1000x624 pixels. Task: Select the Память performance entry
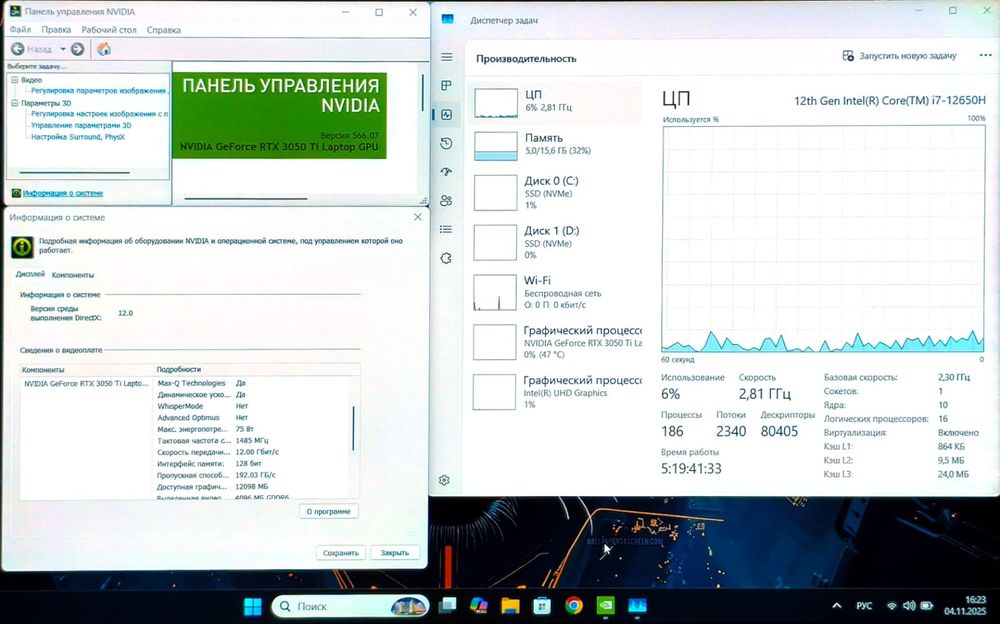pos(555,145)
